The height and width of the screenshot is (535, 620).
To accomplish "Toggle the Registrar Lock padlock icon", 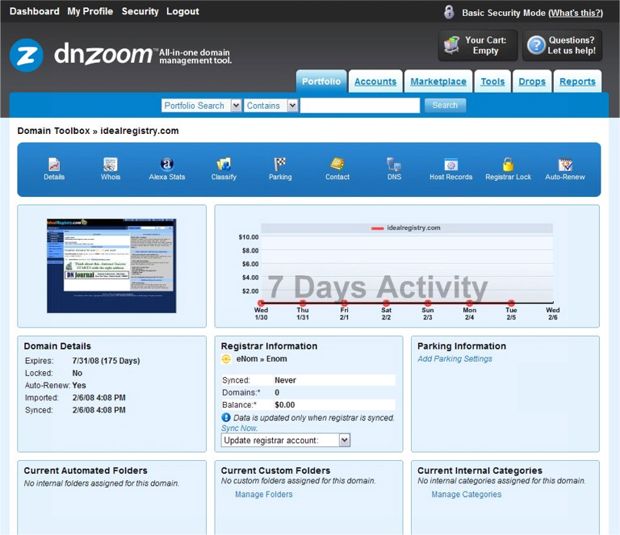I will [x=508, y=164].
